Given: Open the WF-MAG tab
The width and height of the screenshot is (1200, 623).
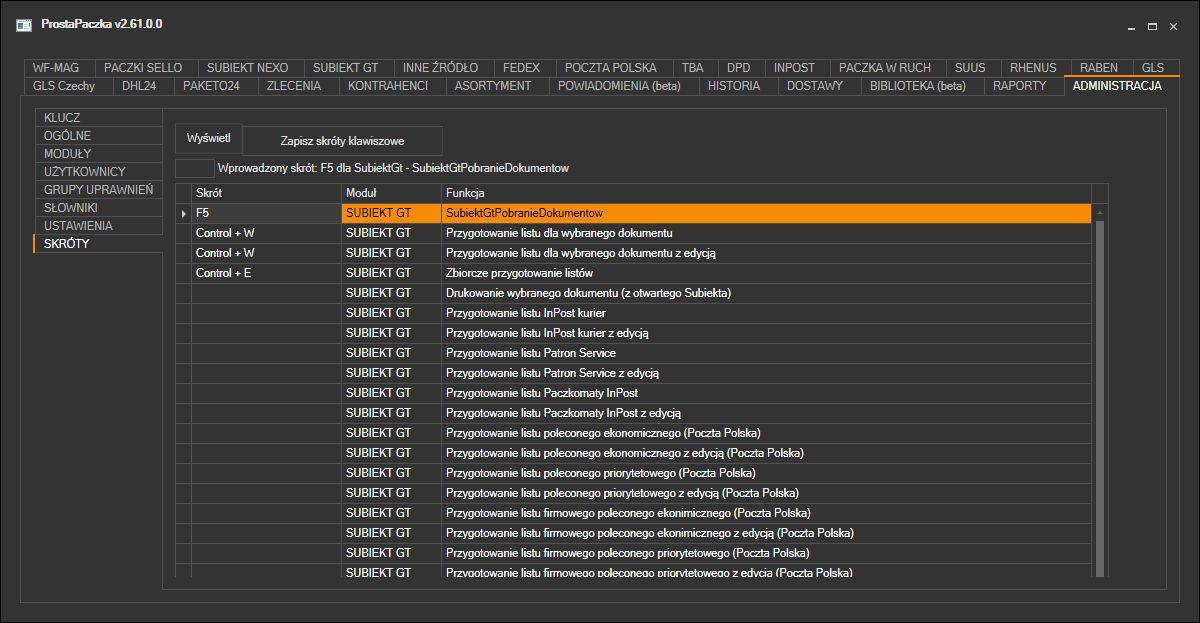Looking at the screenshot, I should pyautogui.click(x=56, y=68).
